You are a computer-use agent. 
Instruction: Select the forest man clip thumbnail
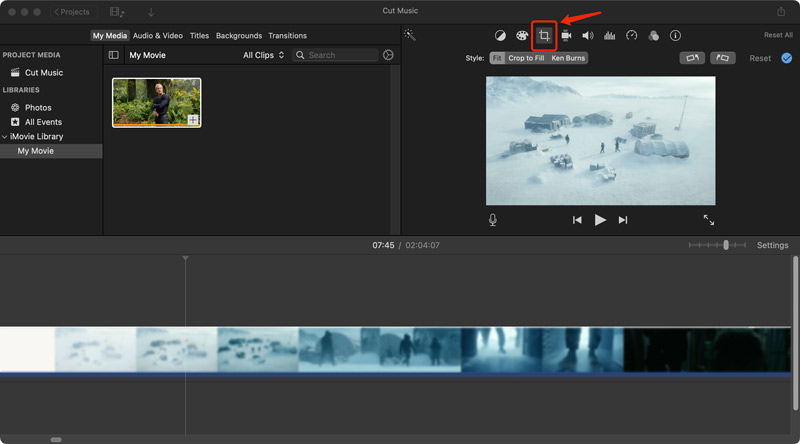click(157, 103)
